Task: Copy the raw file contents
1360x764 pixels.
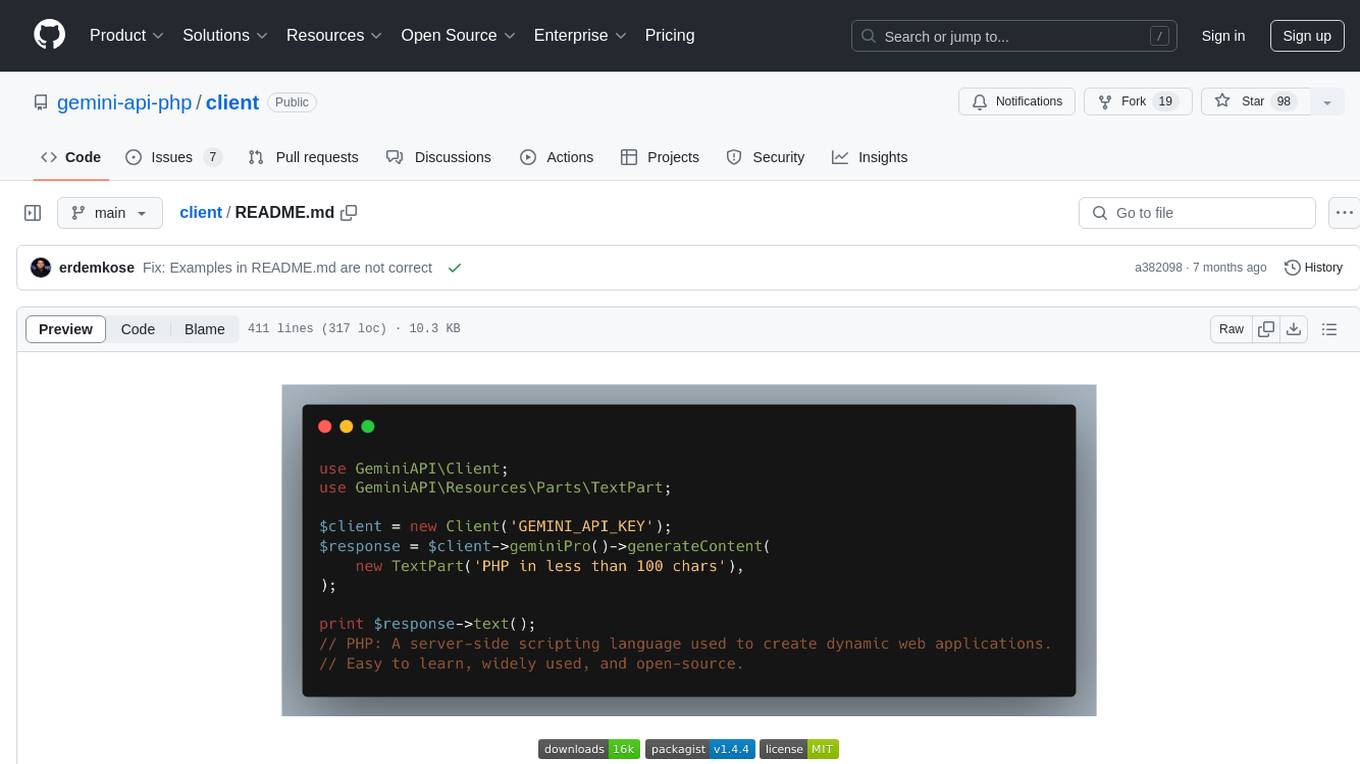Action: (1266, 329)
